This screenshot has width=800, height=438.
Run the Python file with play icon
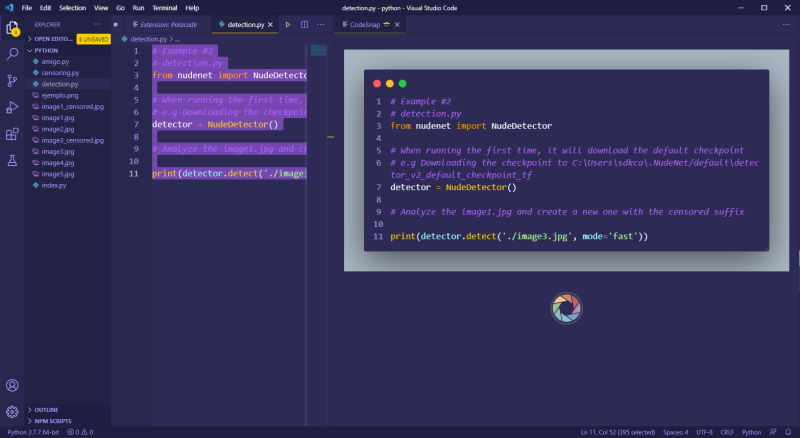click(x=288, y=25)
